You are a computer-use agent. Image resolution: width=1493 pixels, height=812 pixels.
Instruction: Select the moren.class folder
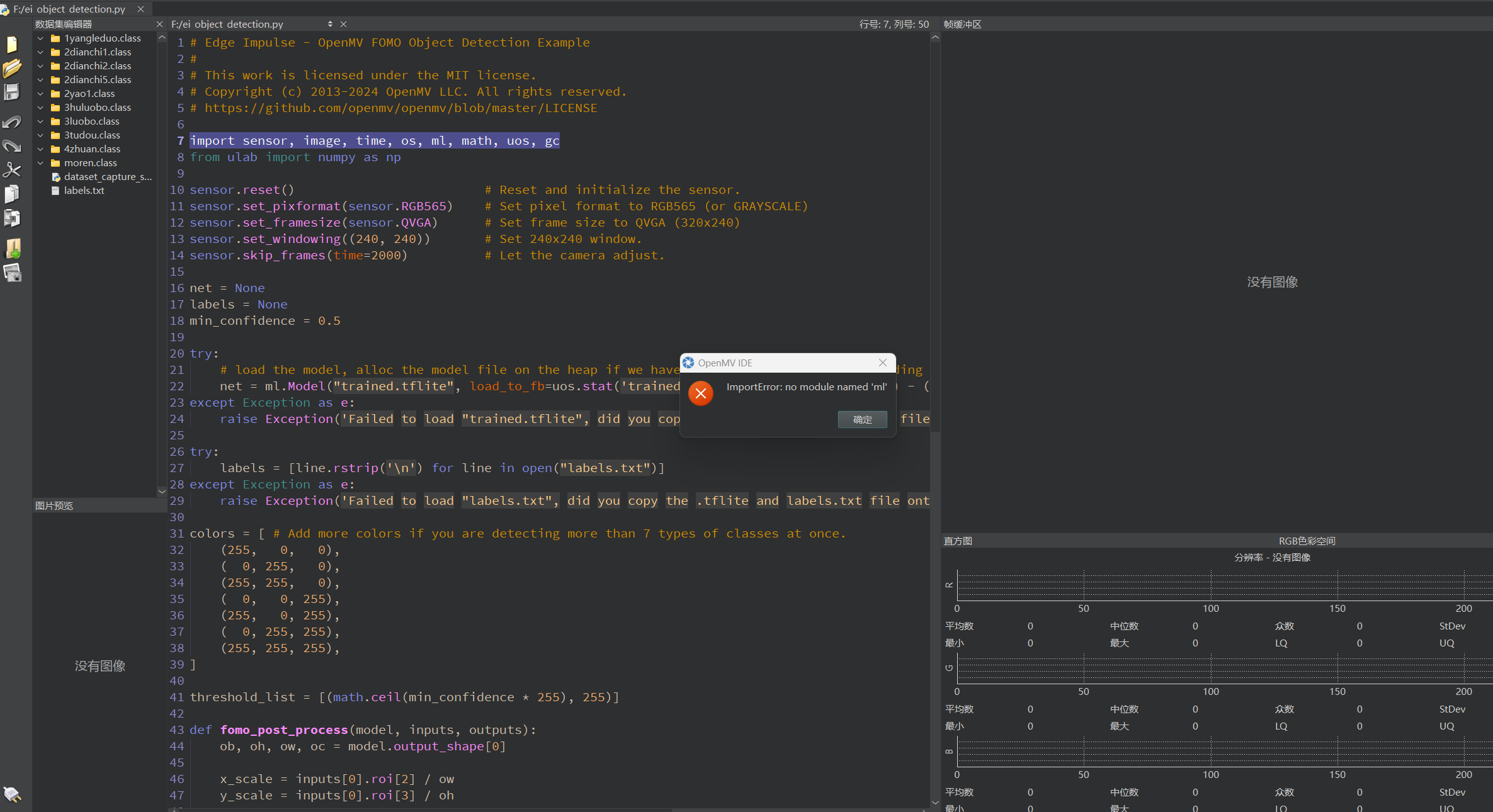[84, 163]
